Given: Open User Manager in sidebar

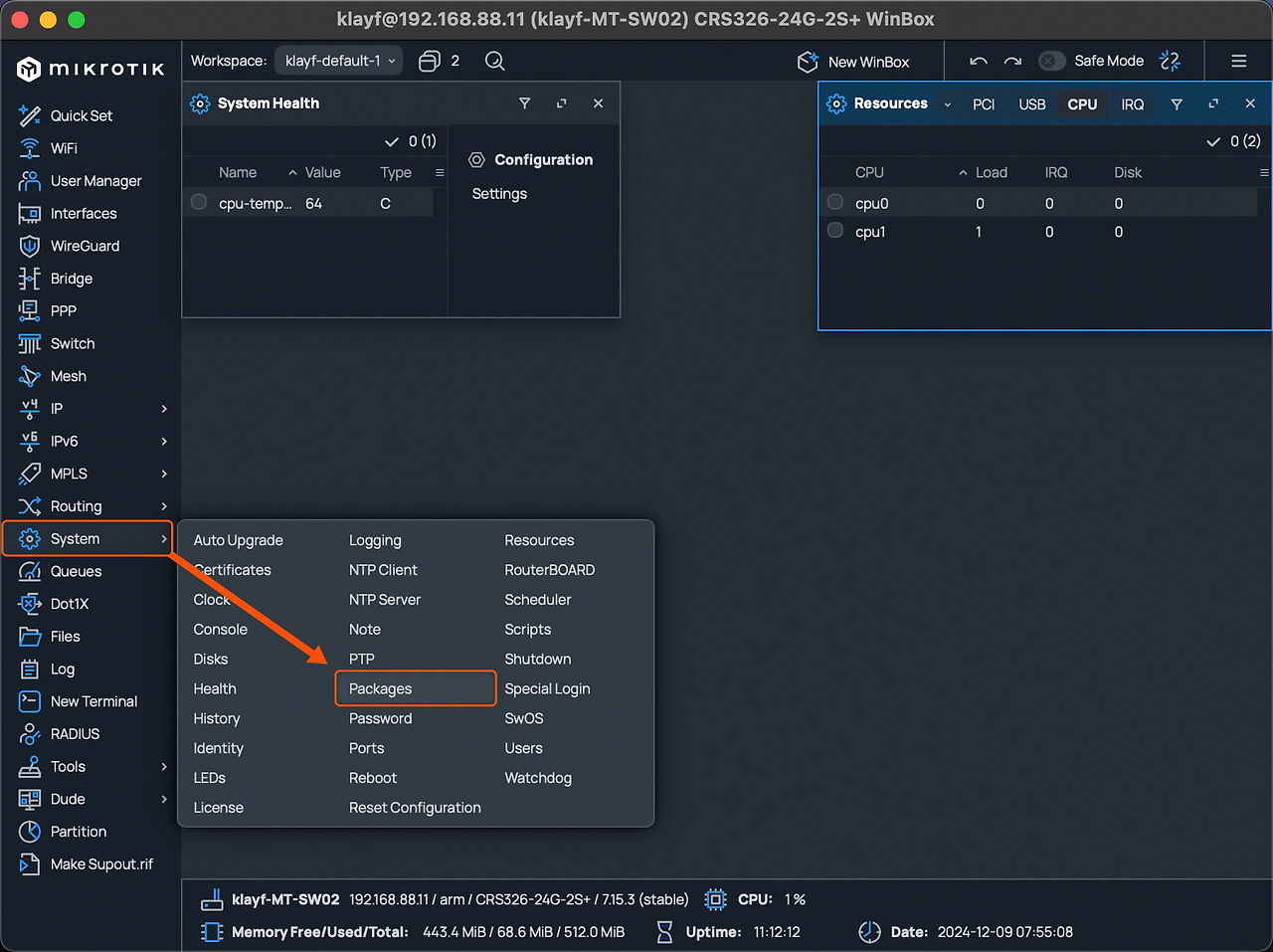Looking at the screenshot, I should [x=95, y=181].
